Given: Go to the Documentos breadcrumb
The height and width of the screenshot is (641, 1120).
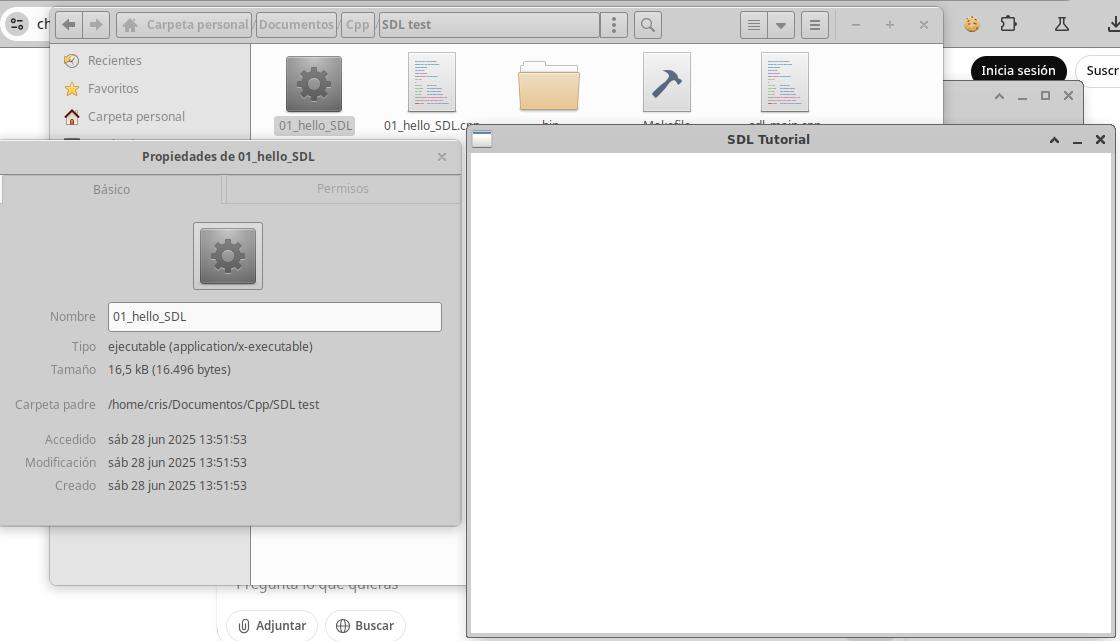Looking at the screenshot, I should [x=296, y=25].
